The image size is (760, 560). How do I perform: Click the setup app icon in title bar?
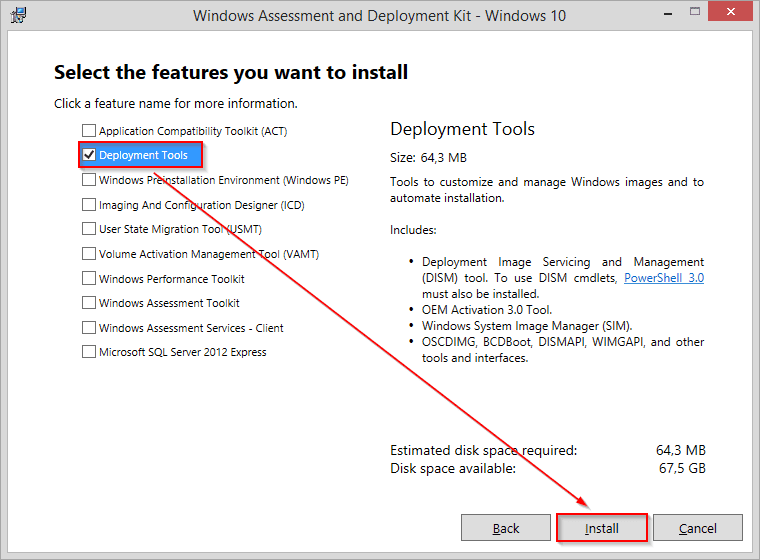pyautogui.click(x=18, y=15)
